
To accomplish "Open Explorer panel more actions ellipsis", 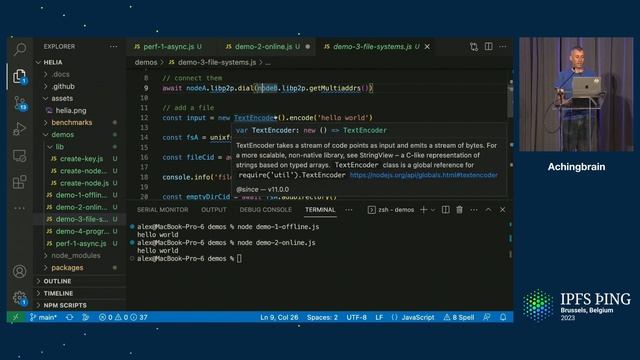I will click(x=113, y=47).
